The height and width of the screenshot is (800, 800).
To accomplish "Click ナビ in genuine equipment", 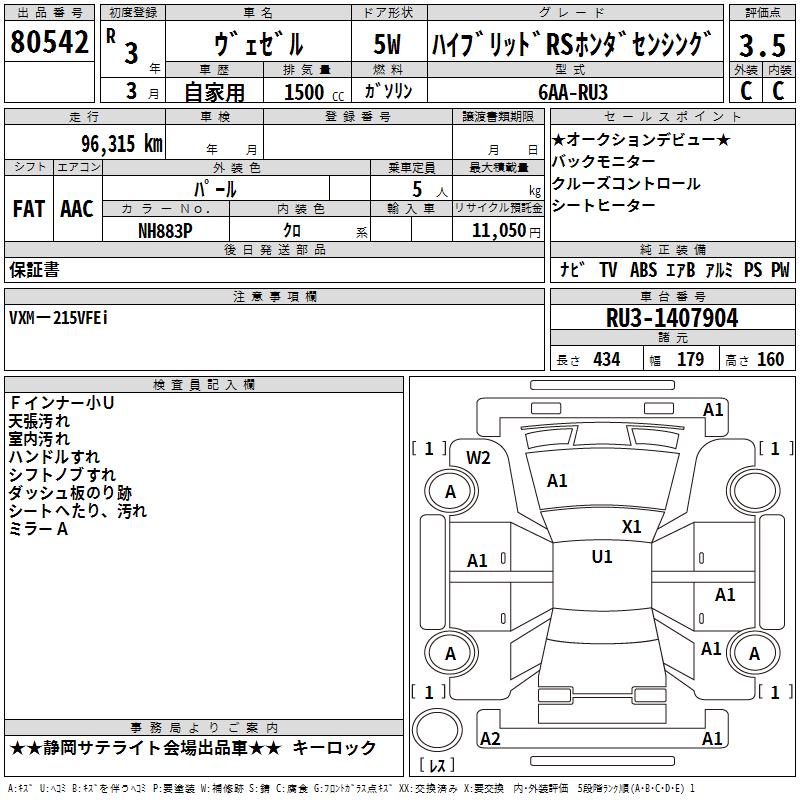I will 572,269.
